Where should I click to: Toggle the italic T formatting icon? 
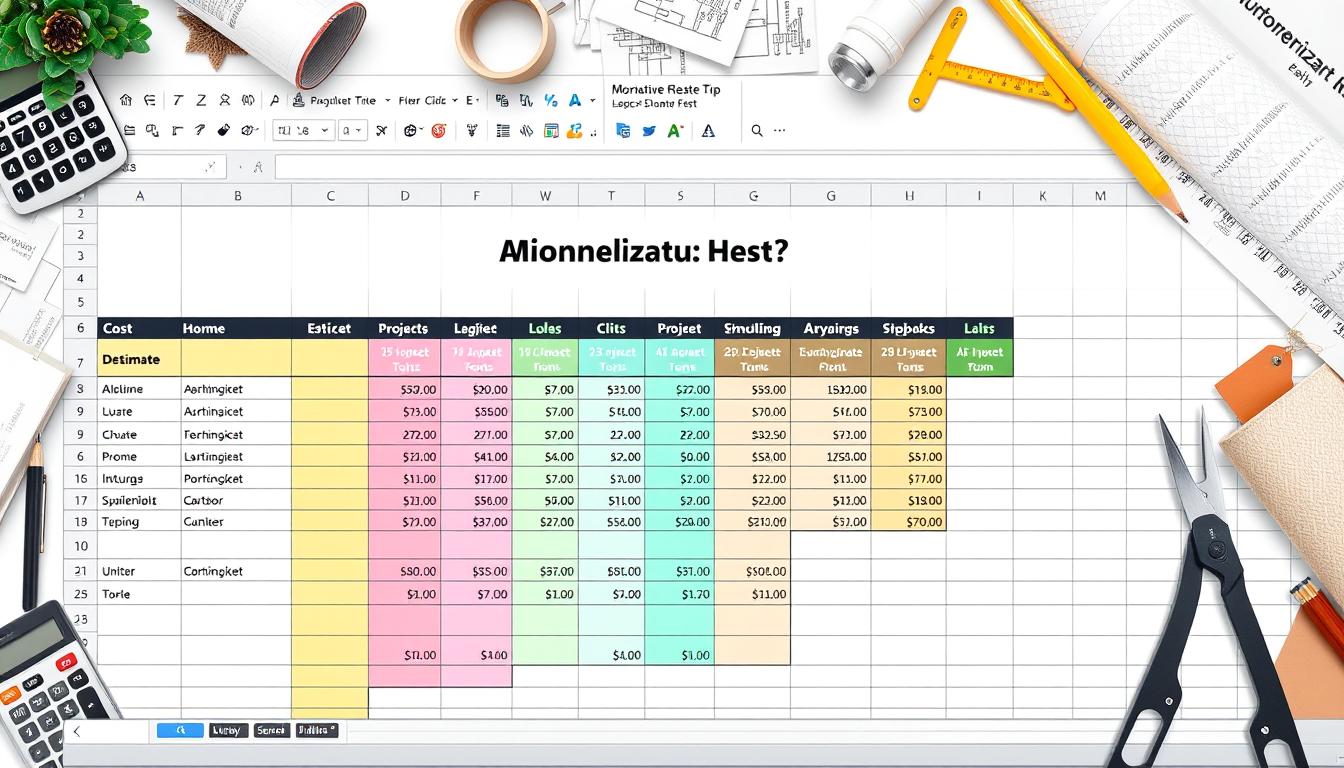(x=178, y=100)
